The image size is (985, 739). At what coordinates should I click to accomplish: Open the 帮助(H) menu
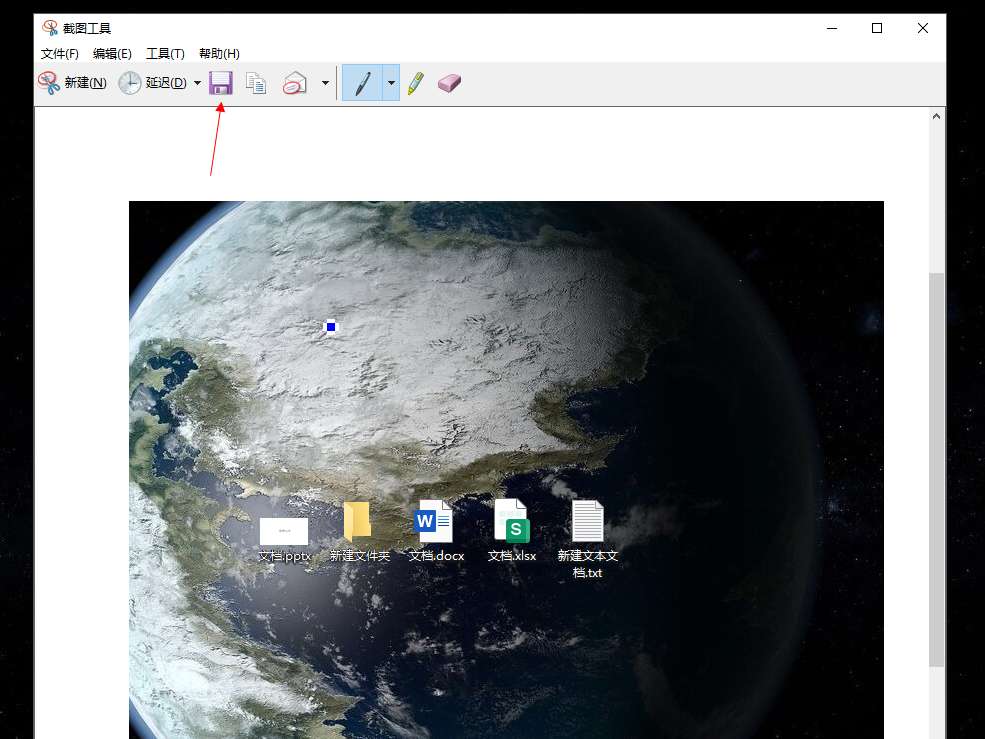(219, 53)
